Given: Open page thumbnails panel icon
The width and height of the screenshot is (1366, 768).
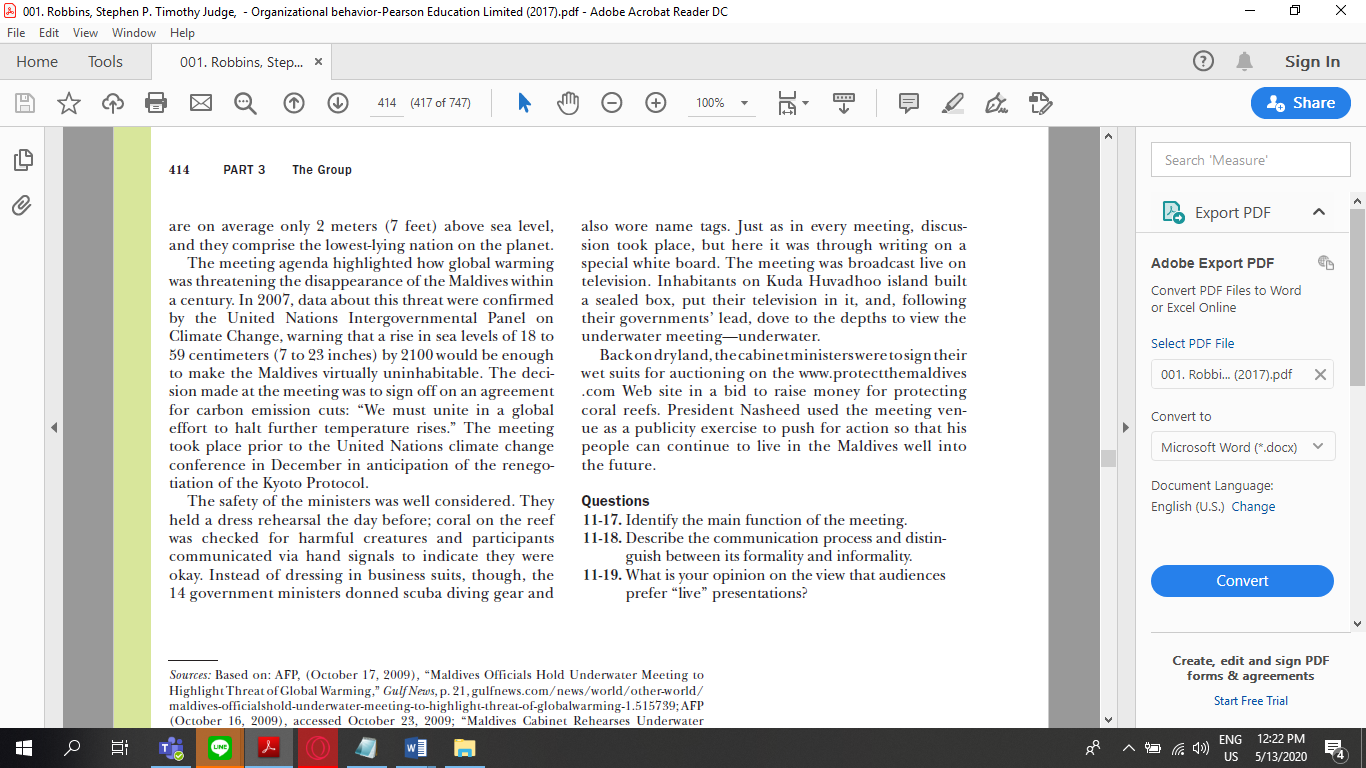Looking at the screenshot, I should coord(22,160).
